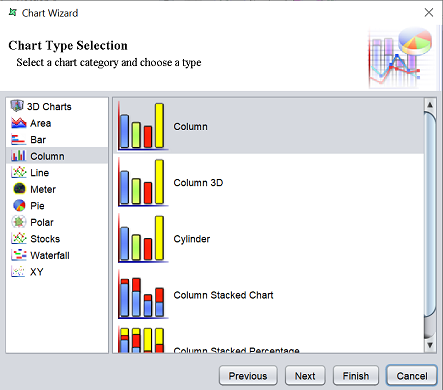The height and width of the screenshot is (390, 443).
Task: Advance with the Next button
Action: (x=305, y=376)
